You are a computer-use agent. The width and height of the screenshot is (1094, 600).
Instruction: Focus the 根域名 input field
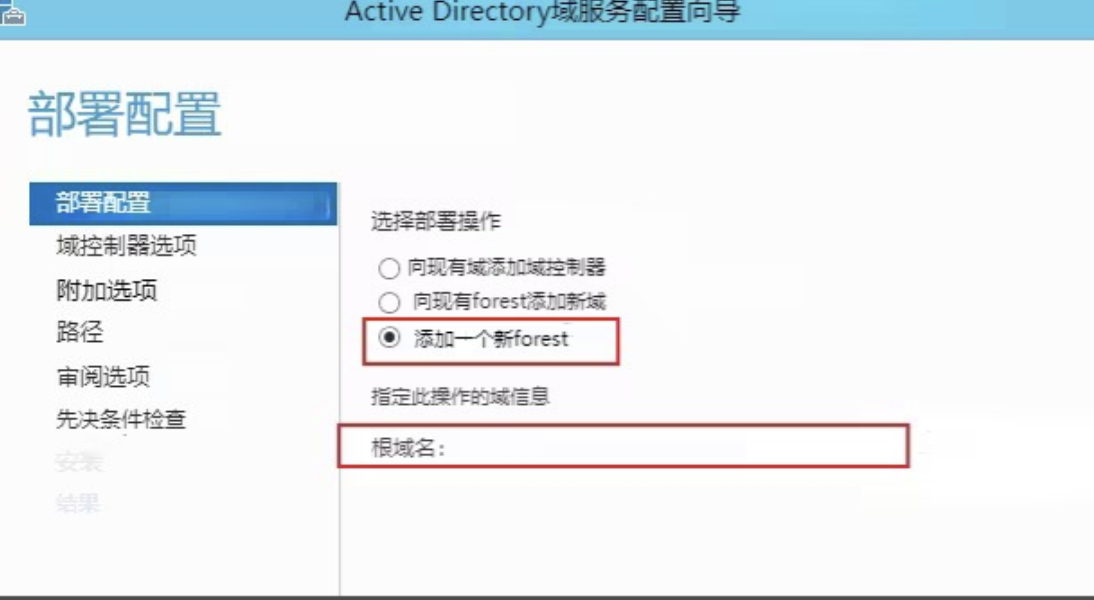point(677,447)
